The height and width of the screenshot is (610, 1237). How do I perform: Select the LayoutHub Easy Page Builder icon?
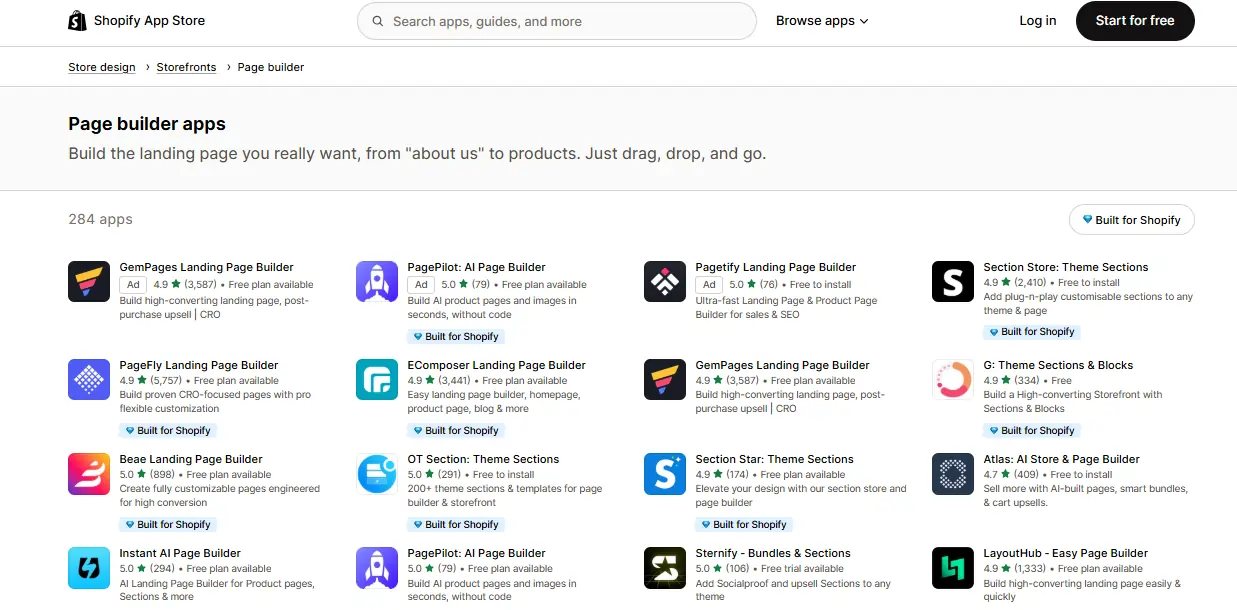[x=952, y=567]
